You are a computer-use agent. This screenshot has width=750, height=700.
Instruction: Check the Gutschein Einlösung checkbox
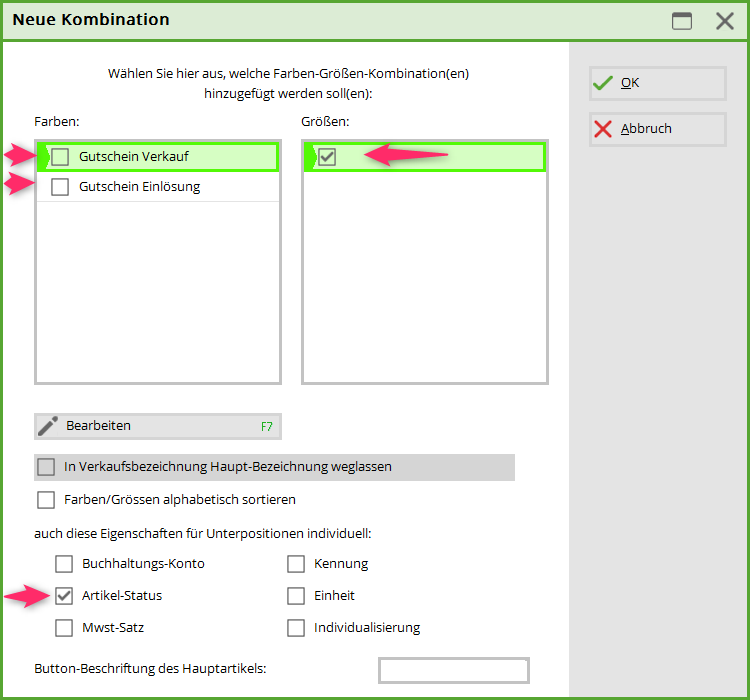[61, 187]
